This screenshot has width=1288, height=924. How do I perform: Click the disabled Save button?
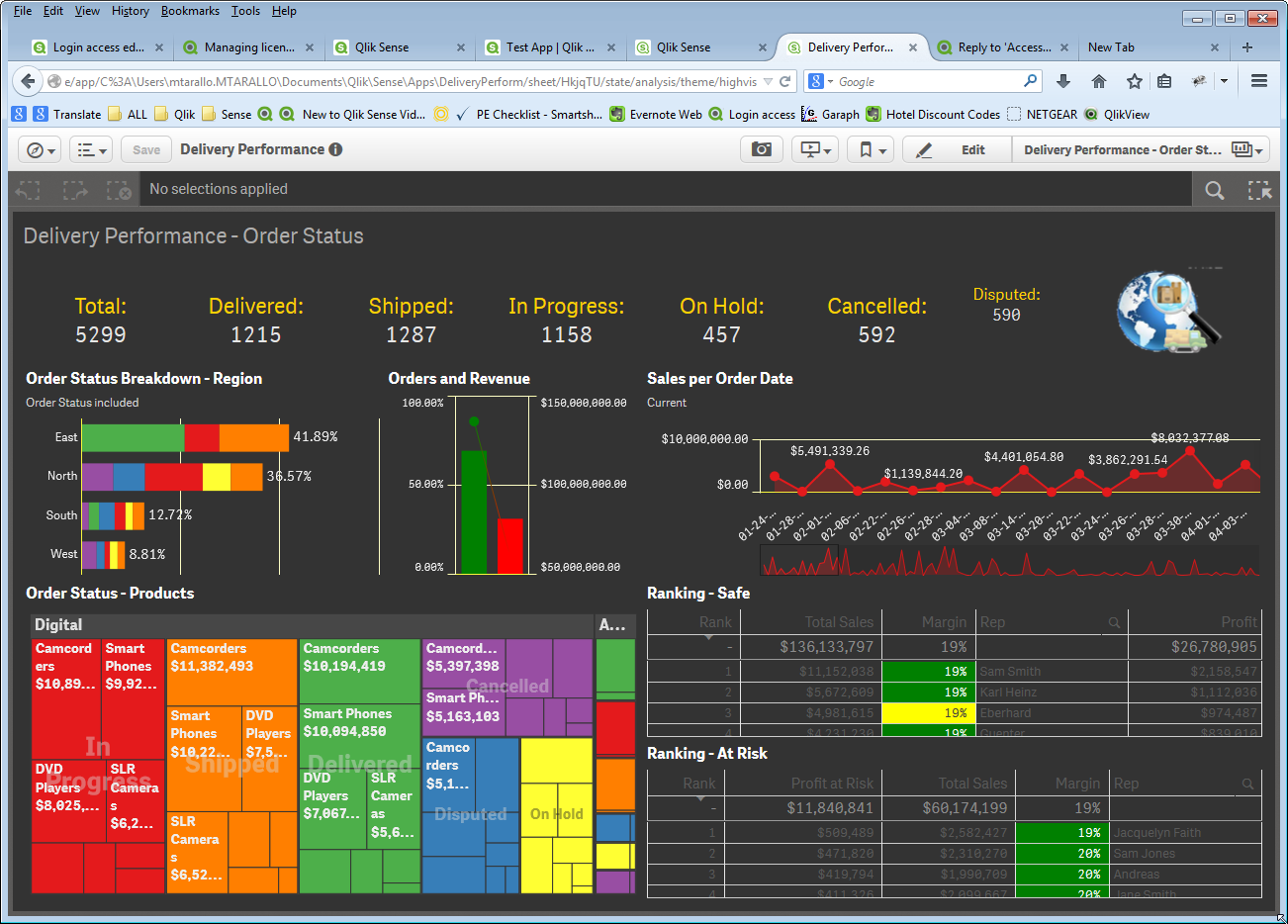pyautogui.click(x=146, y=149)
